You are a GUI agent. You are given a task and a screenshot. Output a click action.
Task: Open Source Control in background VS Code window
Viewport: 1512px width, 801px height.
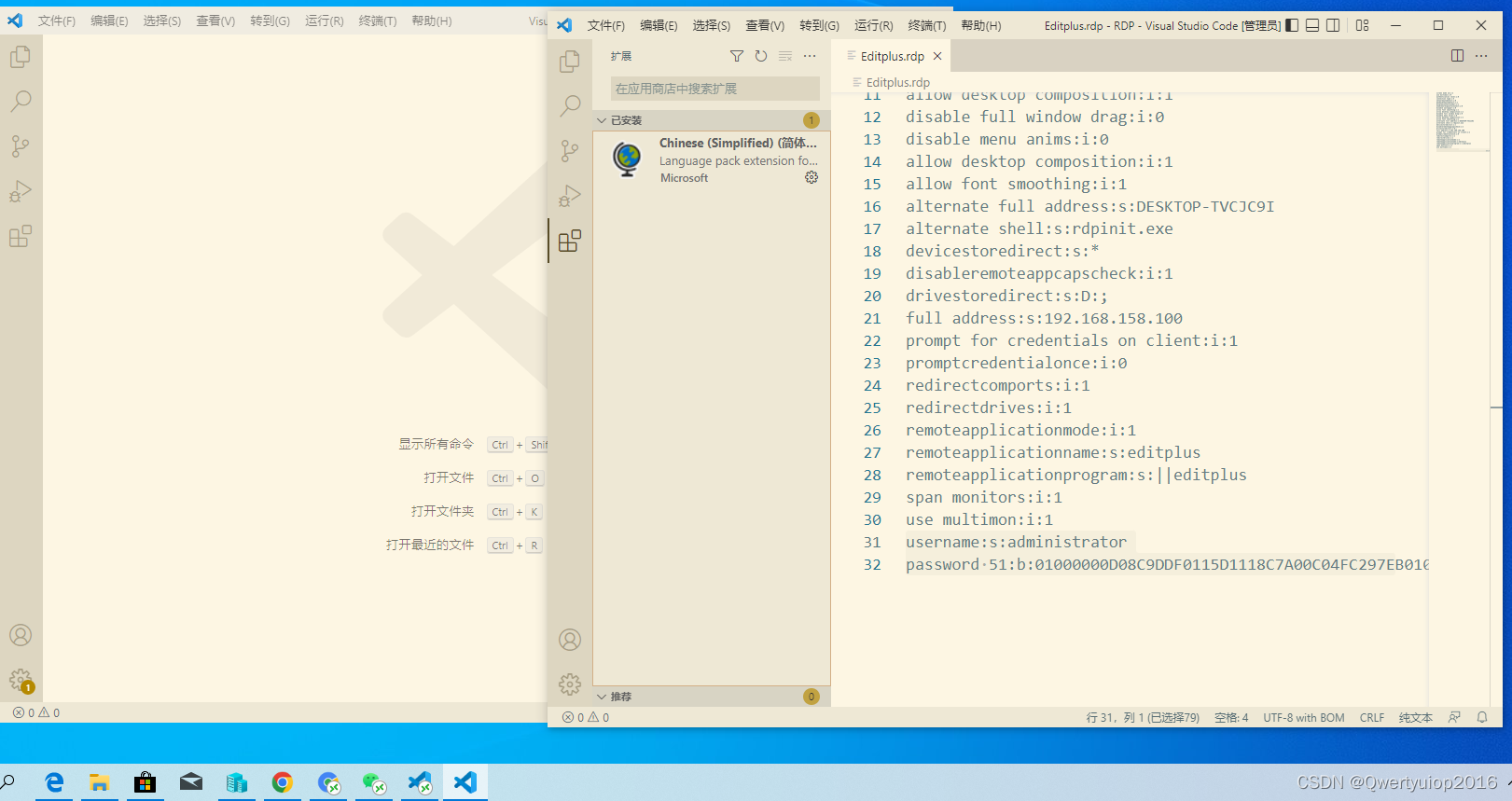pos(21,146)
